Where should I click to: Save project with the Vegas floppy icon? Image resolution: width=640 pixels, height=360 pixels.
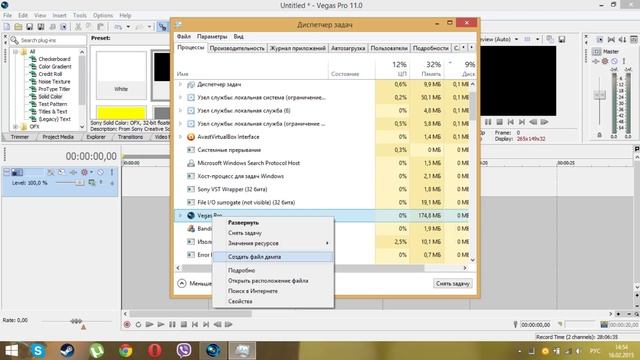click(29, 27)
